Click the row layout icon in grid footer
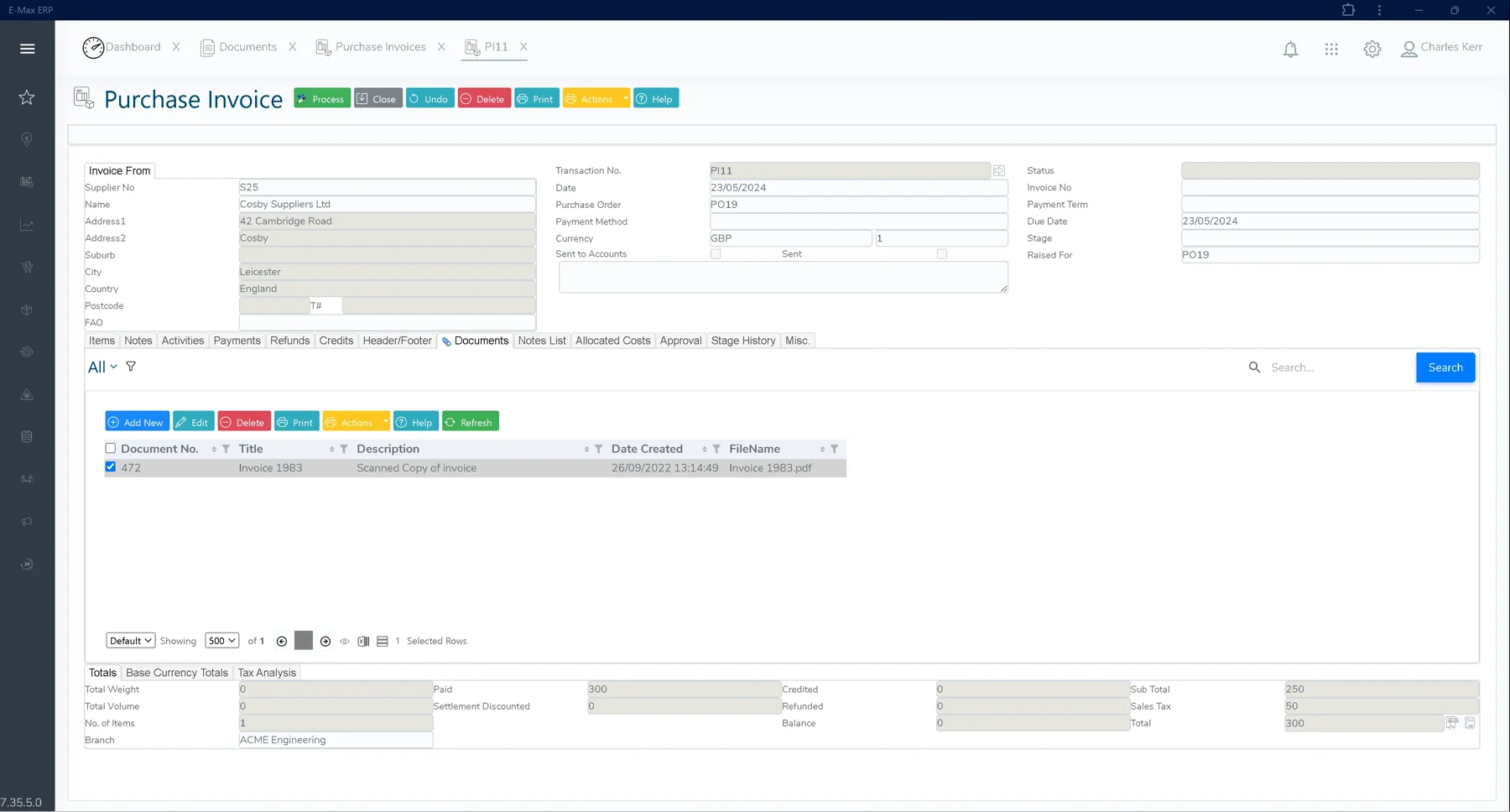 [x=383, y=642]
